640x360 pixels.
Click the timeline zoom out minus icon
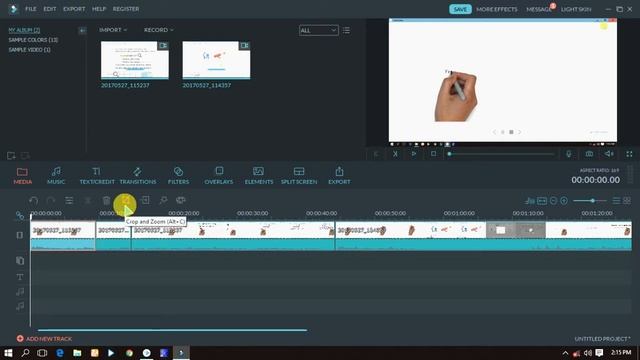tap(553, 200)
